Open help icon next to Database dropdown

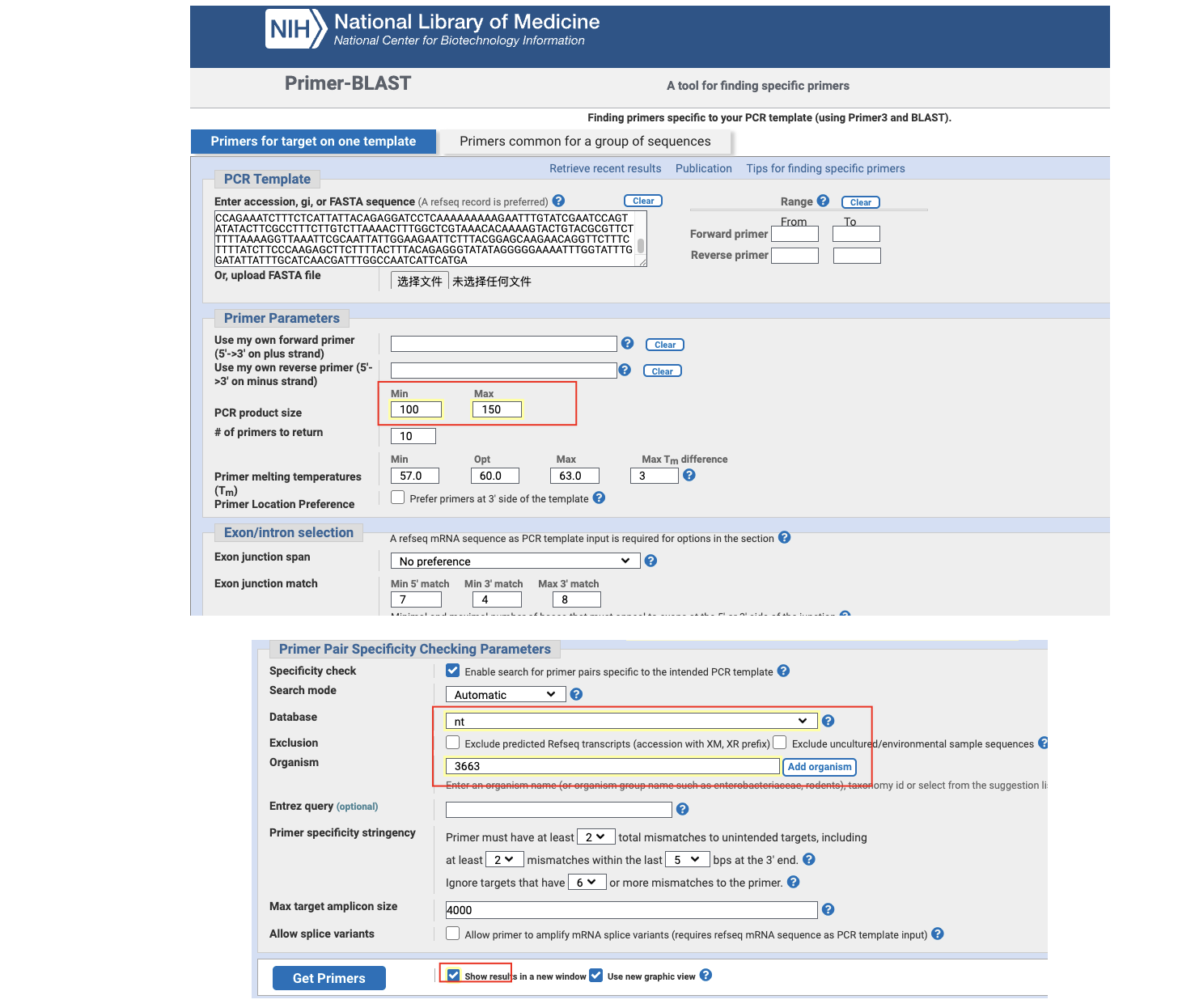[828, 721]
